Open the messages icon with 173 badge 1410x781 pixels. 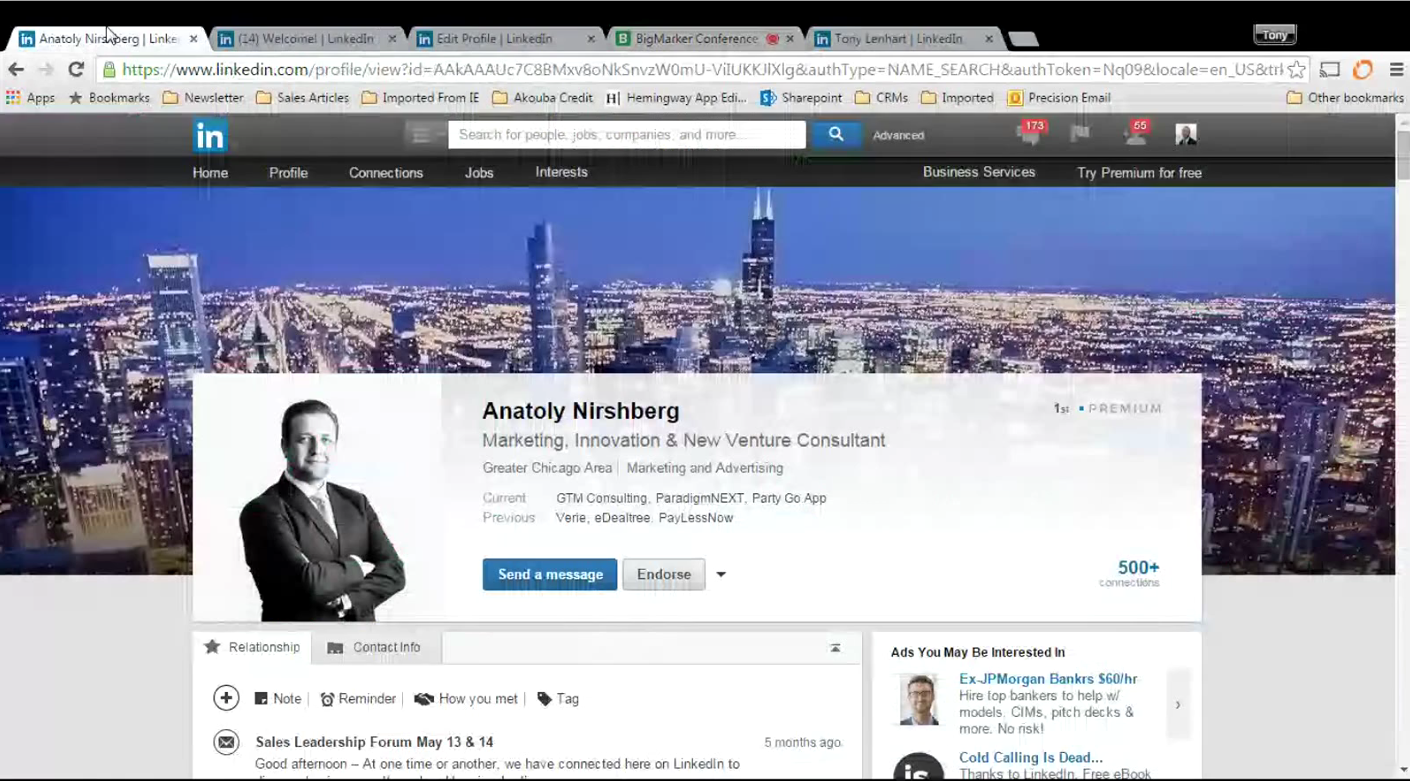coord(1030,134)
